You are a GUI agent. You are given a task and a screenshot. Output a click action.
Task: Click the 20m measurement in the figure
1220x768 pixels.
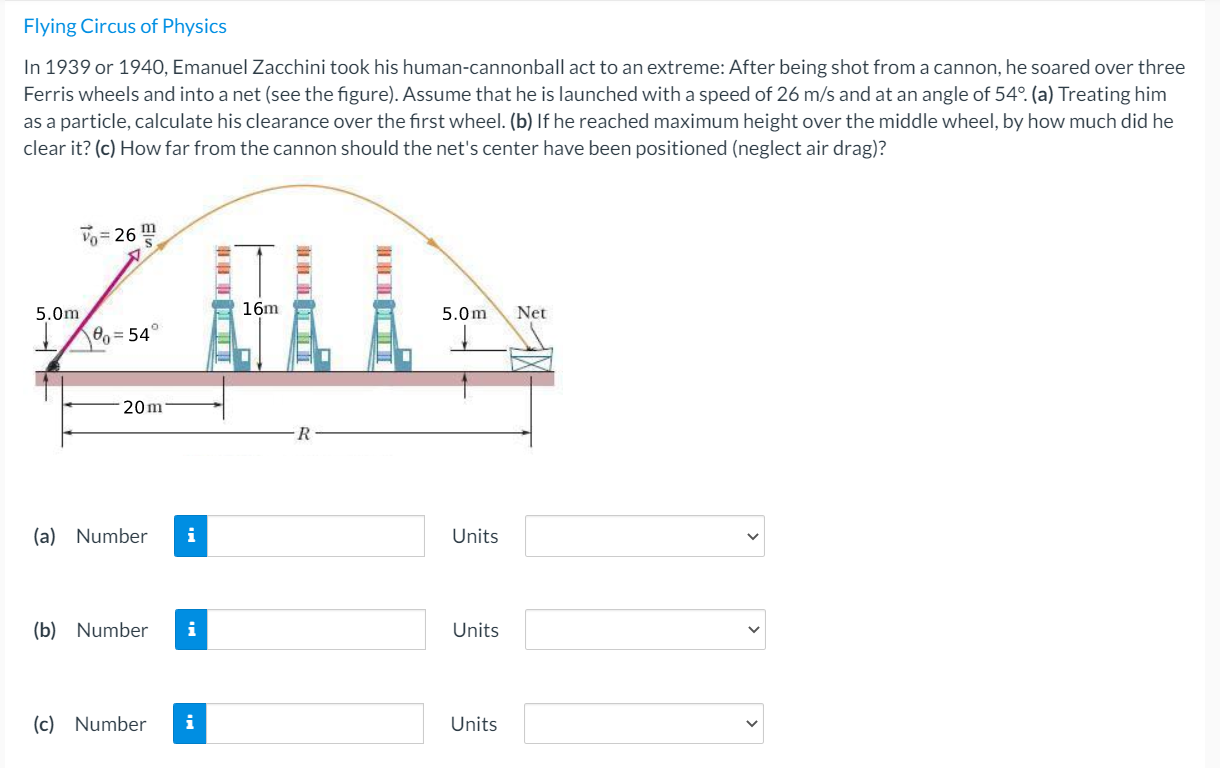coord(140,406)
